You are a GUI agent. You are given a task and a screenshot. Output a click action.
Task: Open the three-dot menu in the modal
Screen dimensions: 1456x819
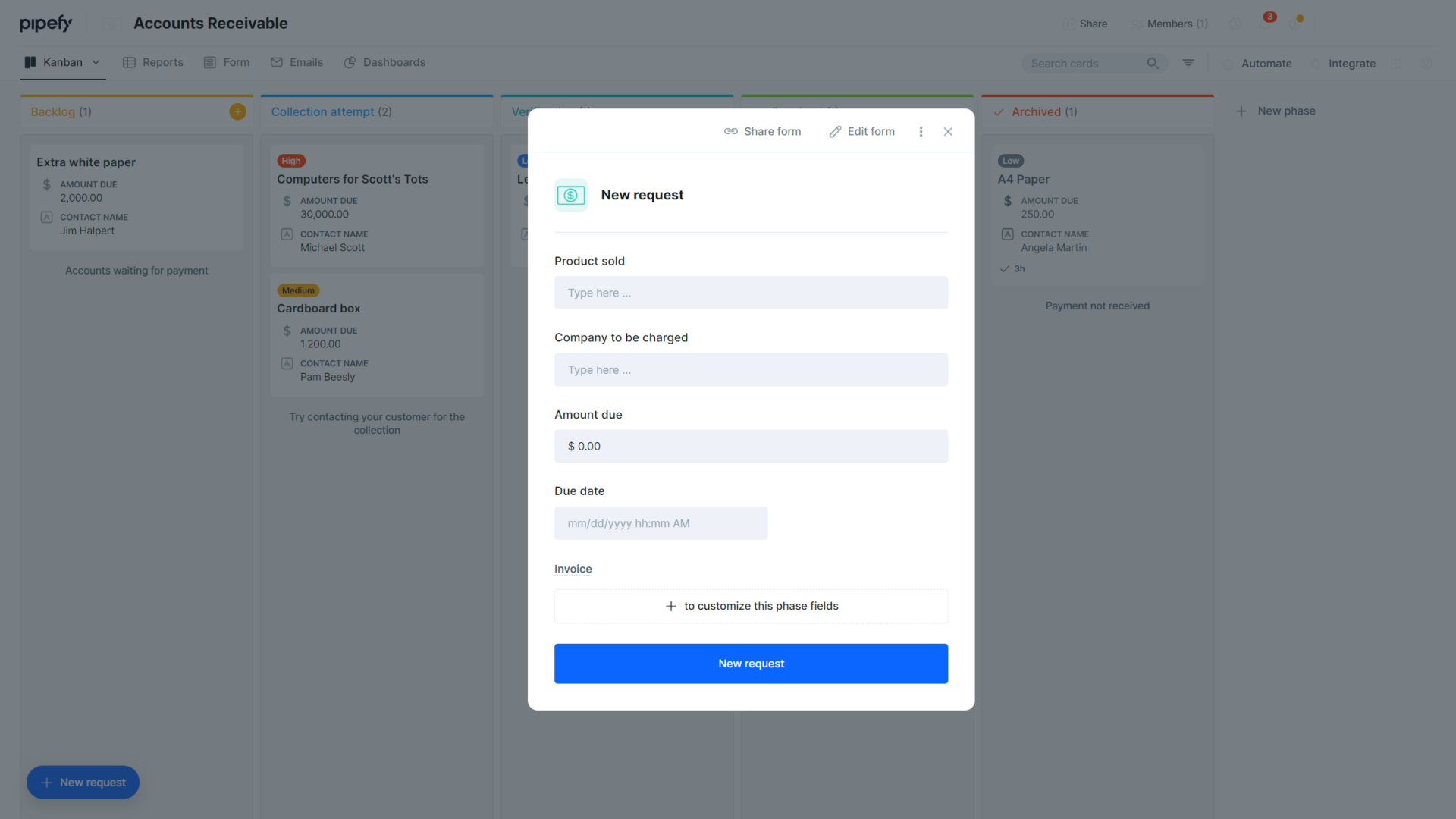coord(921,131)
